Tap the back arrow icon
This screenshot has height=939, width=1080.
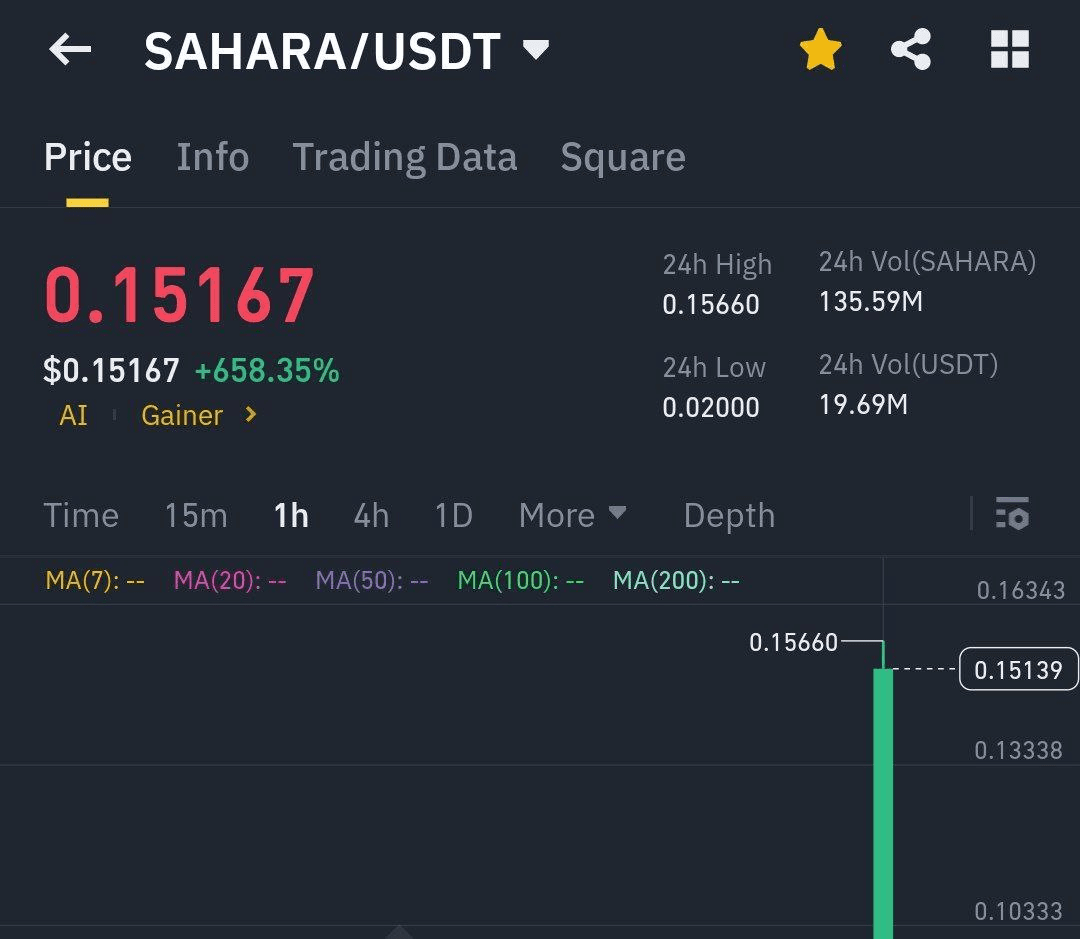click(x=70, y=50)
